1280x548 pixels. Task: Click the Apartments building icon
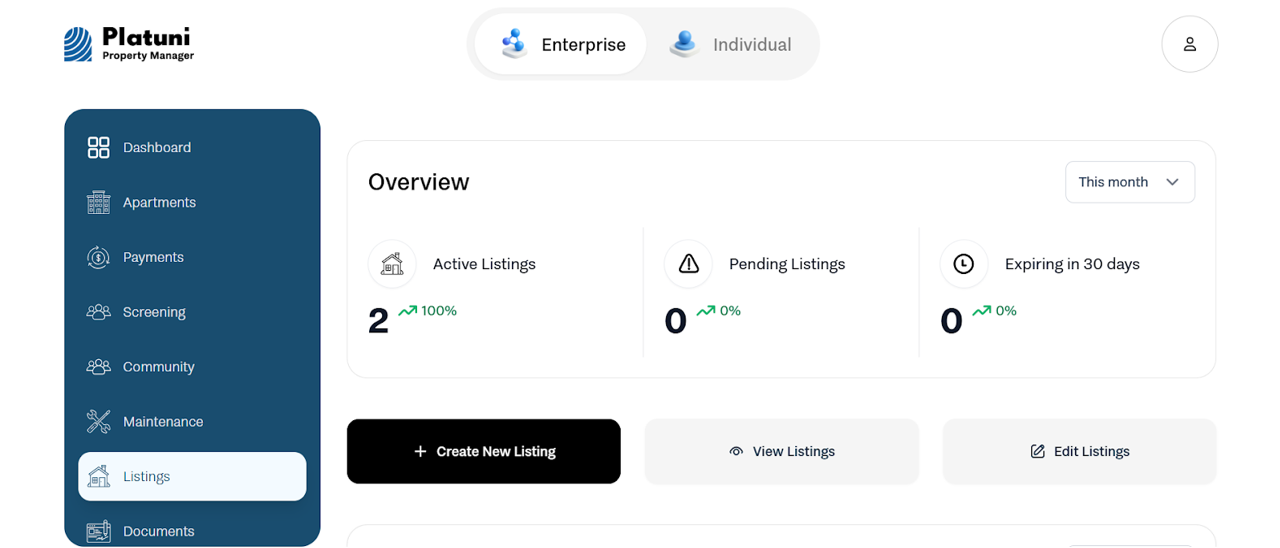[x=98, y=202]
